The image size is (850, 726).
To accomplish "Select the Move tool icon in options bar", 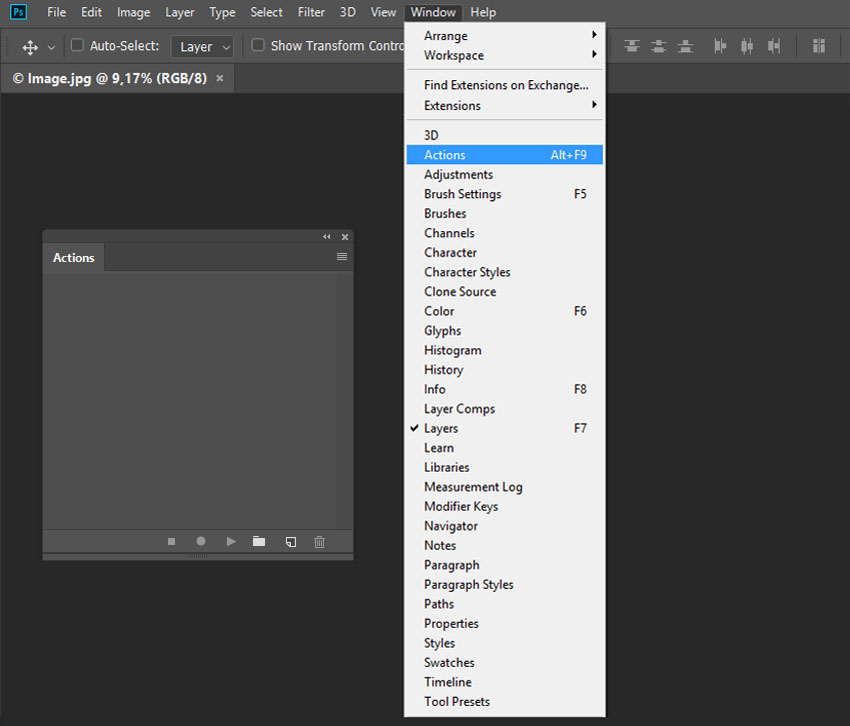I will coord(30,47).
